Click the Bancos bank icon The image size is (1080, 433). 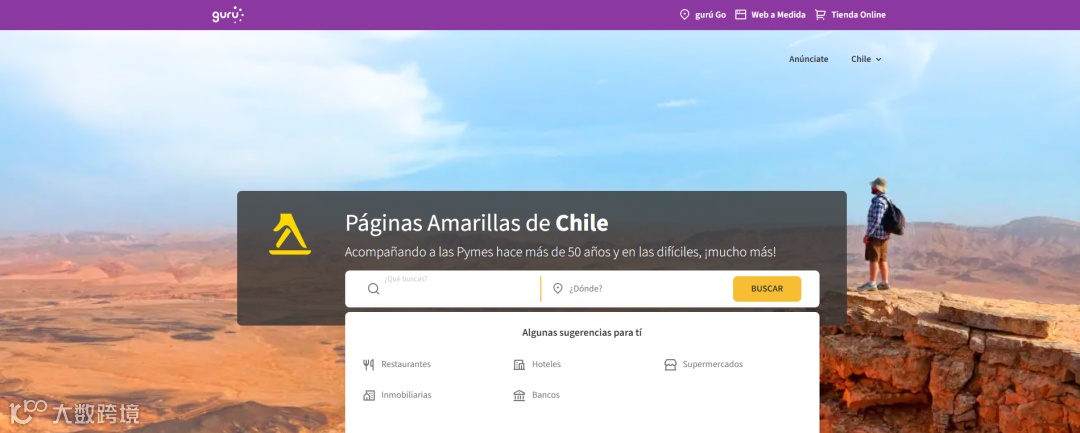pos(519,395)
